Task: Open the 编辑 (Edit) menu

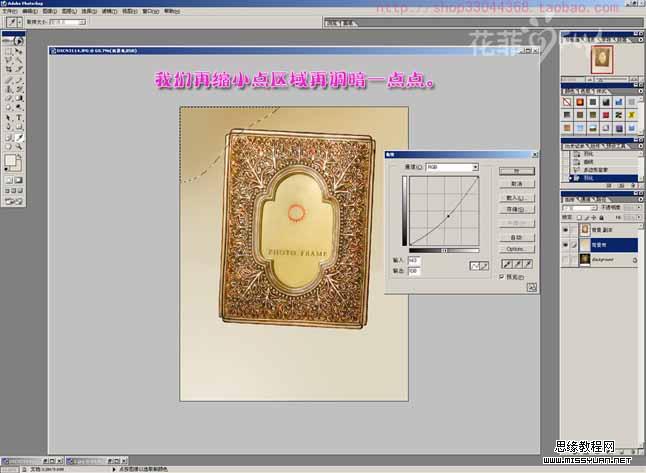Action: (30, 11)
